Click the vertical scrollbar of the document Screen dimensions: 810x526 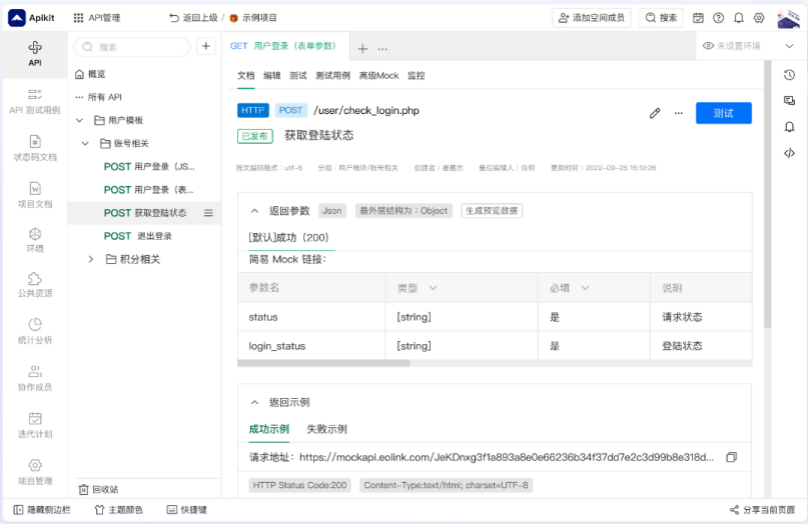coord(768,194)
